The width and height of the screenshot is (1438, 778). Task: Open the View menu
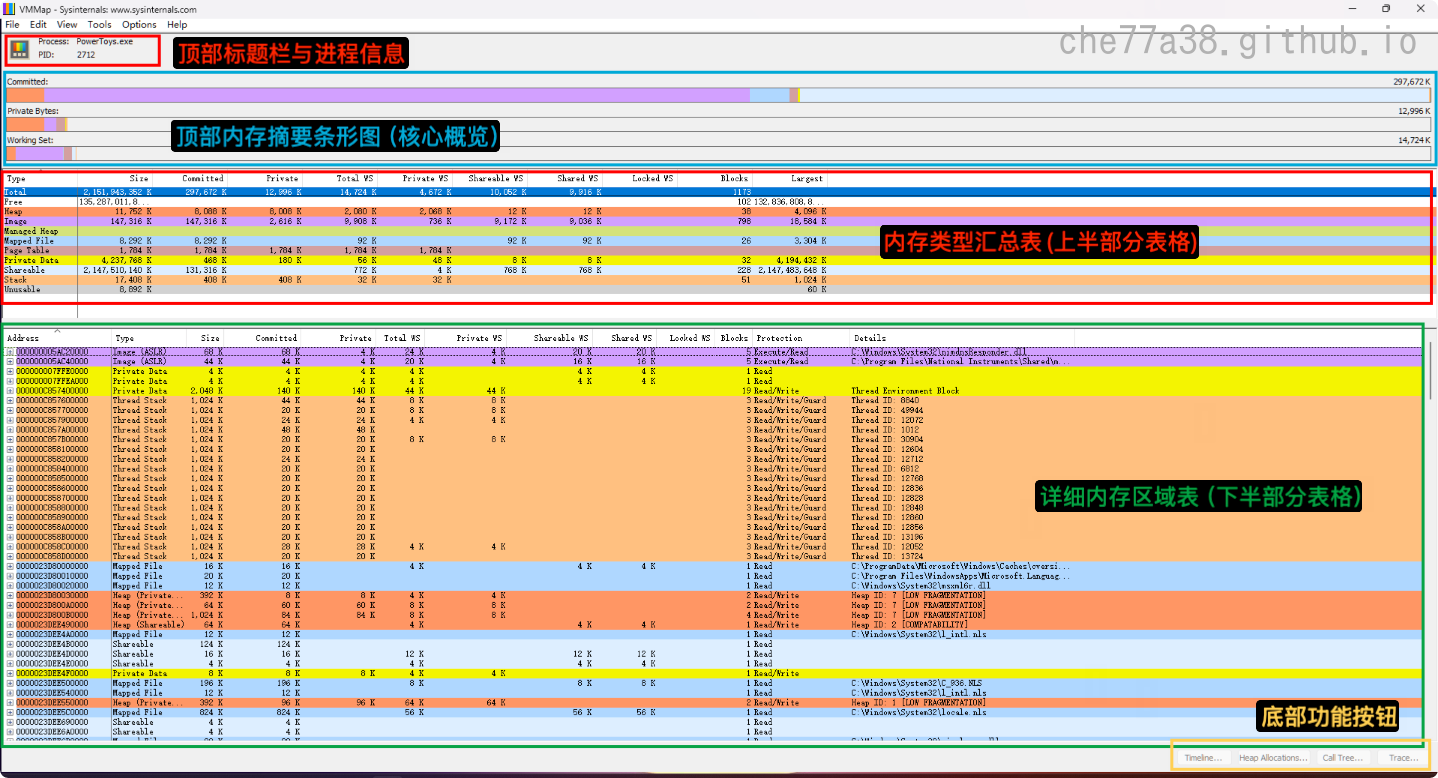click(67, 24)
